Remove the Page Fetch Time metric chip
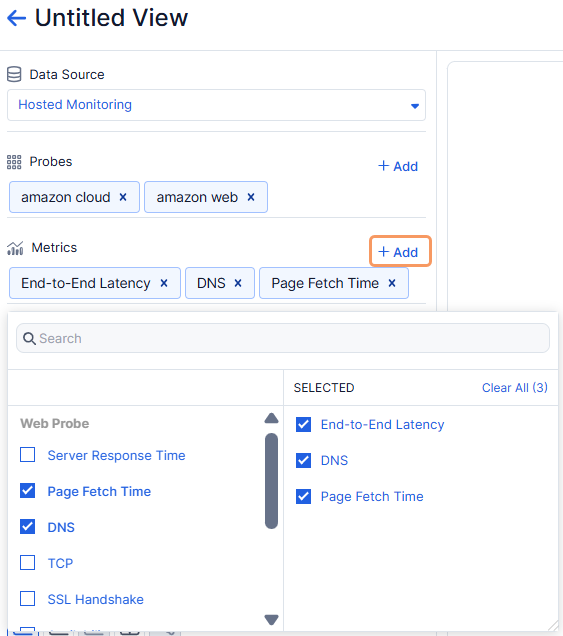 (392, 283)
